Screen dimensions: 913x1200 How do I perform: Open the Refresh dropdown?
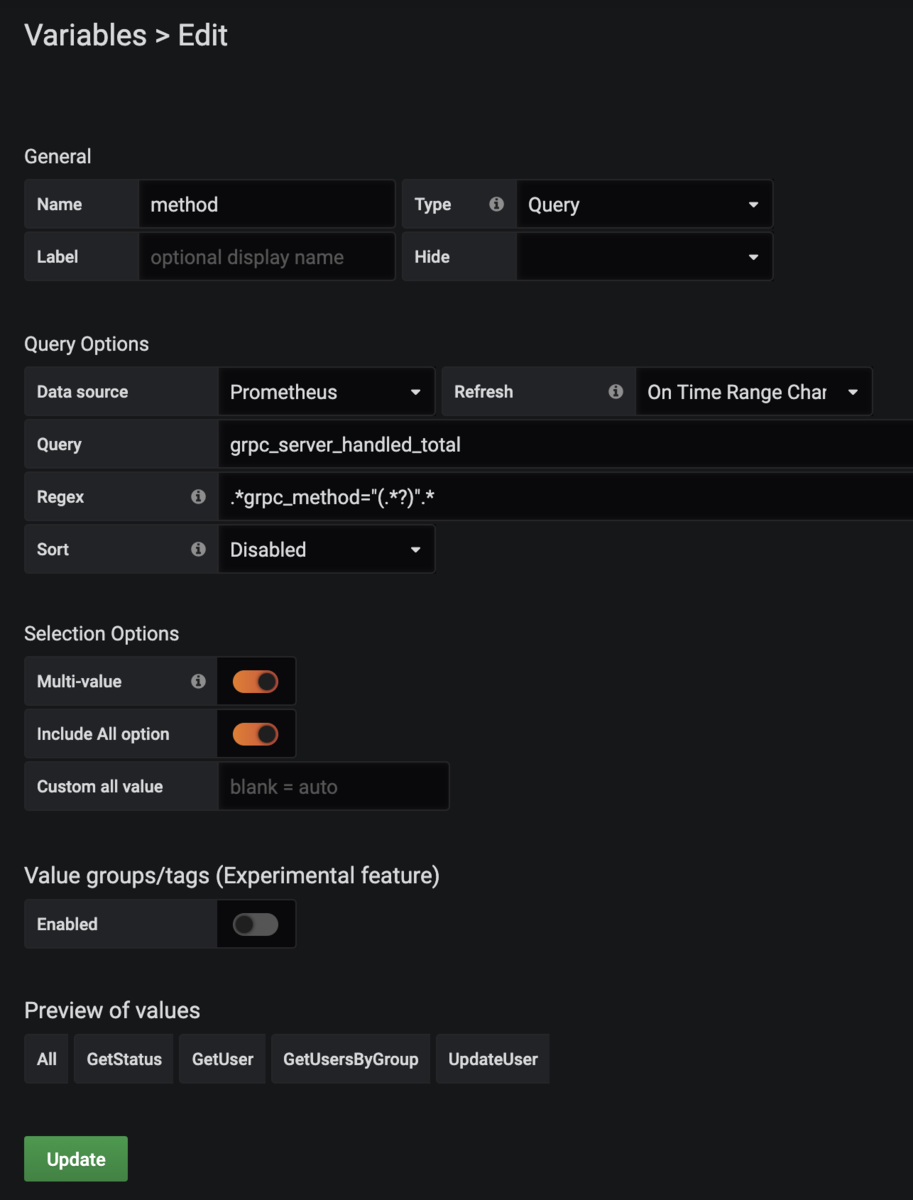(752, 392)
